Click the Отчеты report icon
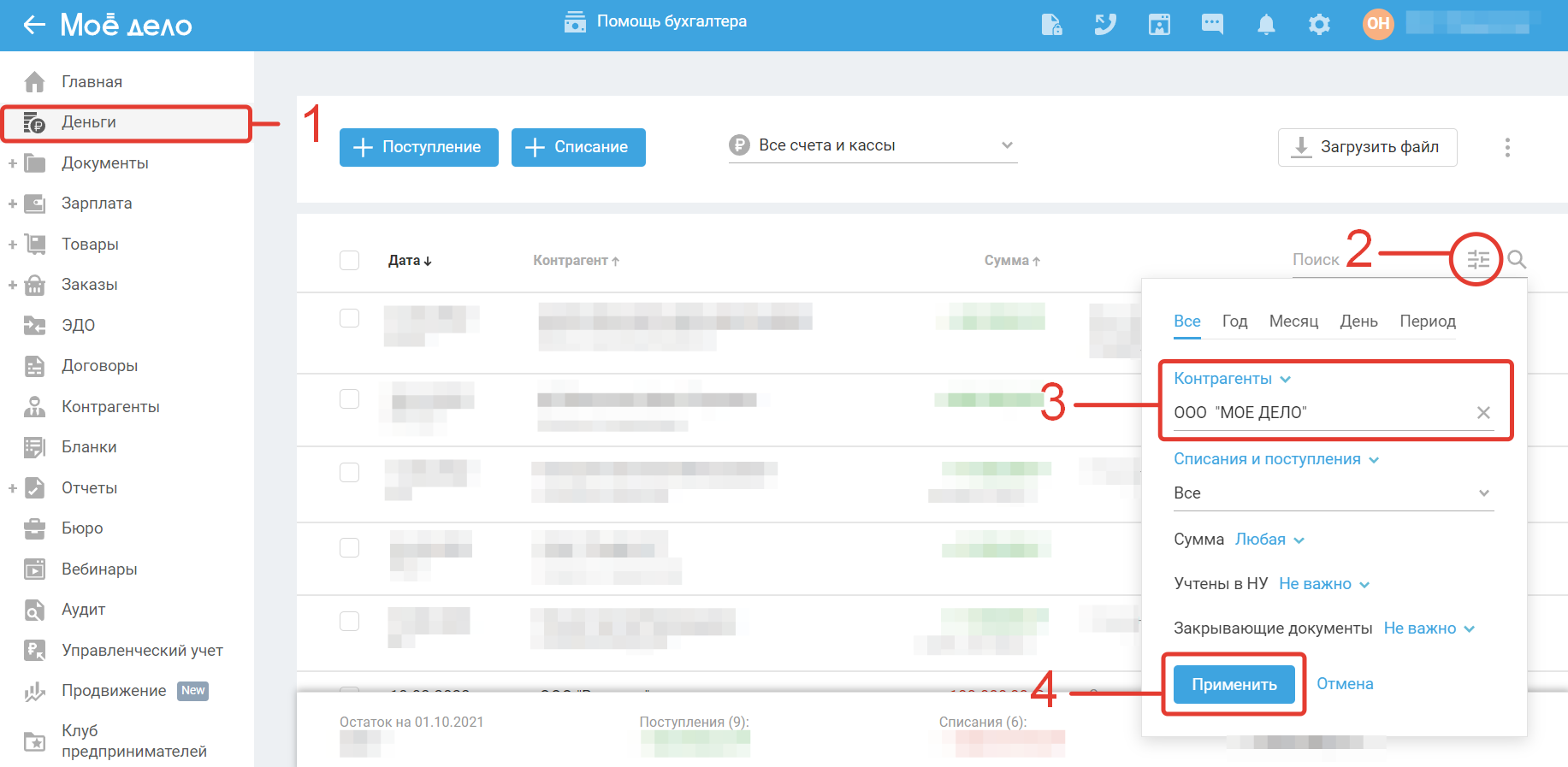 [x=35, y=488]
